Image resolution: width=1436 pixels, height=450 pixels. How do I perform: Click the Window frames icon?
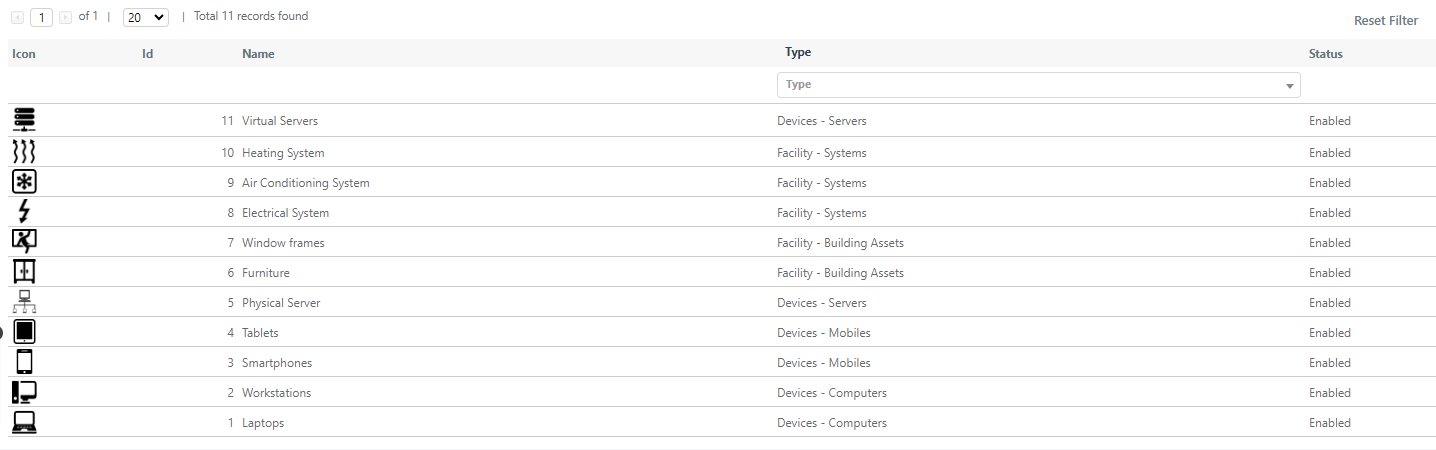pos(24,242)
